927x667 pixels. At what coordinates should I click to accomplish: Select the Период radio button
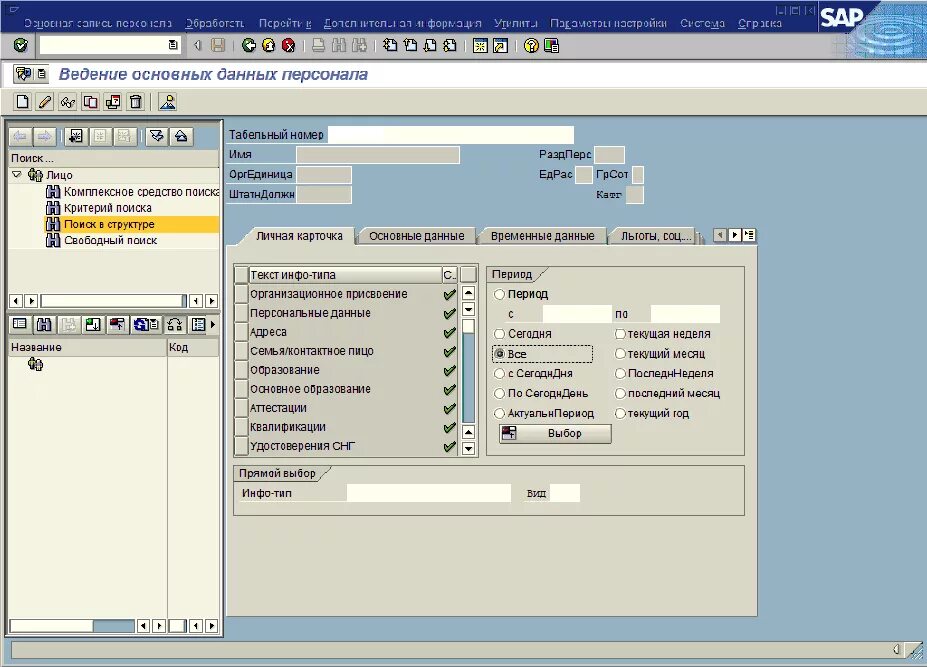499,294
